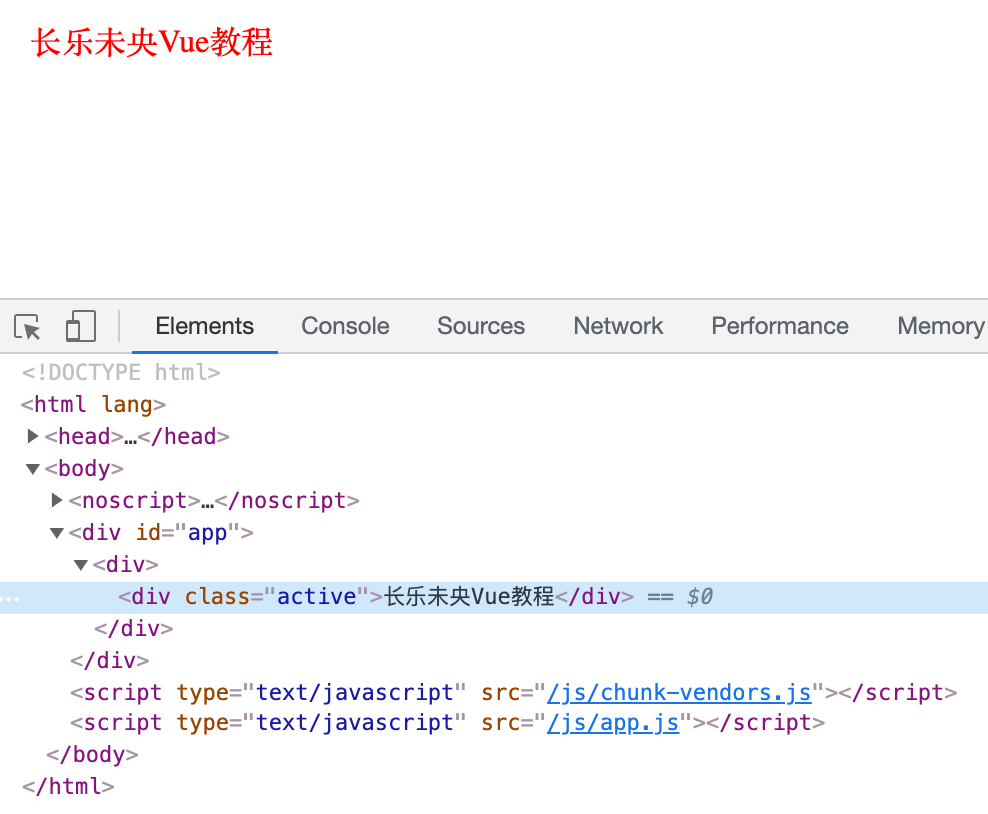Open the Sources tab
The width and height of the screenshot is (988, 814).
pyautogui.click(x=481, y=326)
